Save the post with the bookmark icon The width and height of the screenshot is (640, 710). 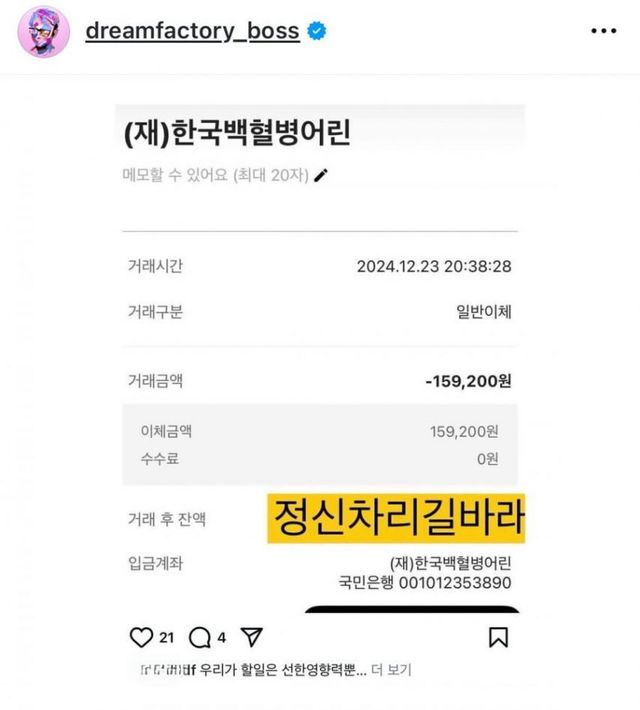498,637
